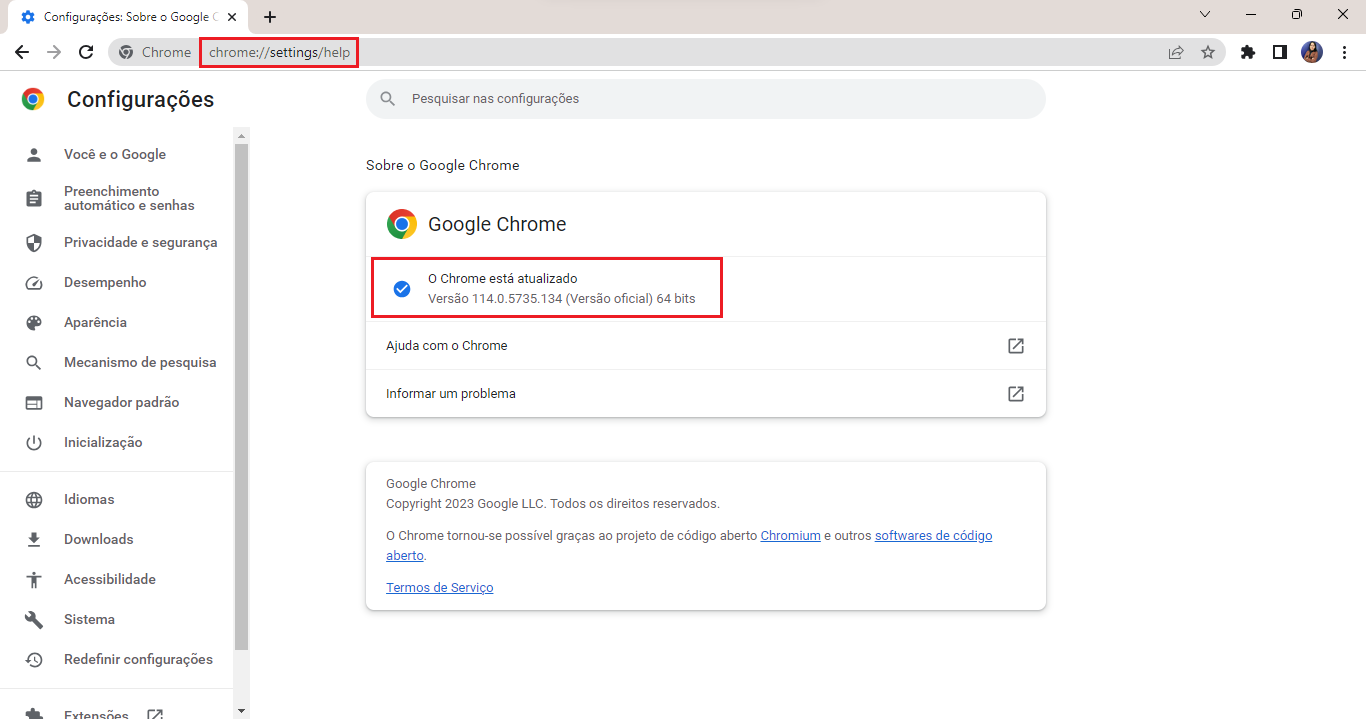Screen dimensions: 1366x719
Task: Click the Versão 114.0.5735.134 text
Action: (x=561, y=299)
